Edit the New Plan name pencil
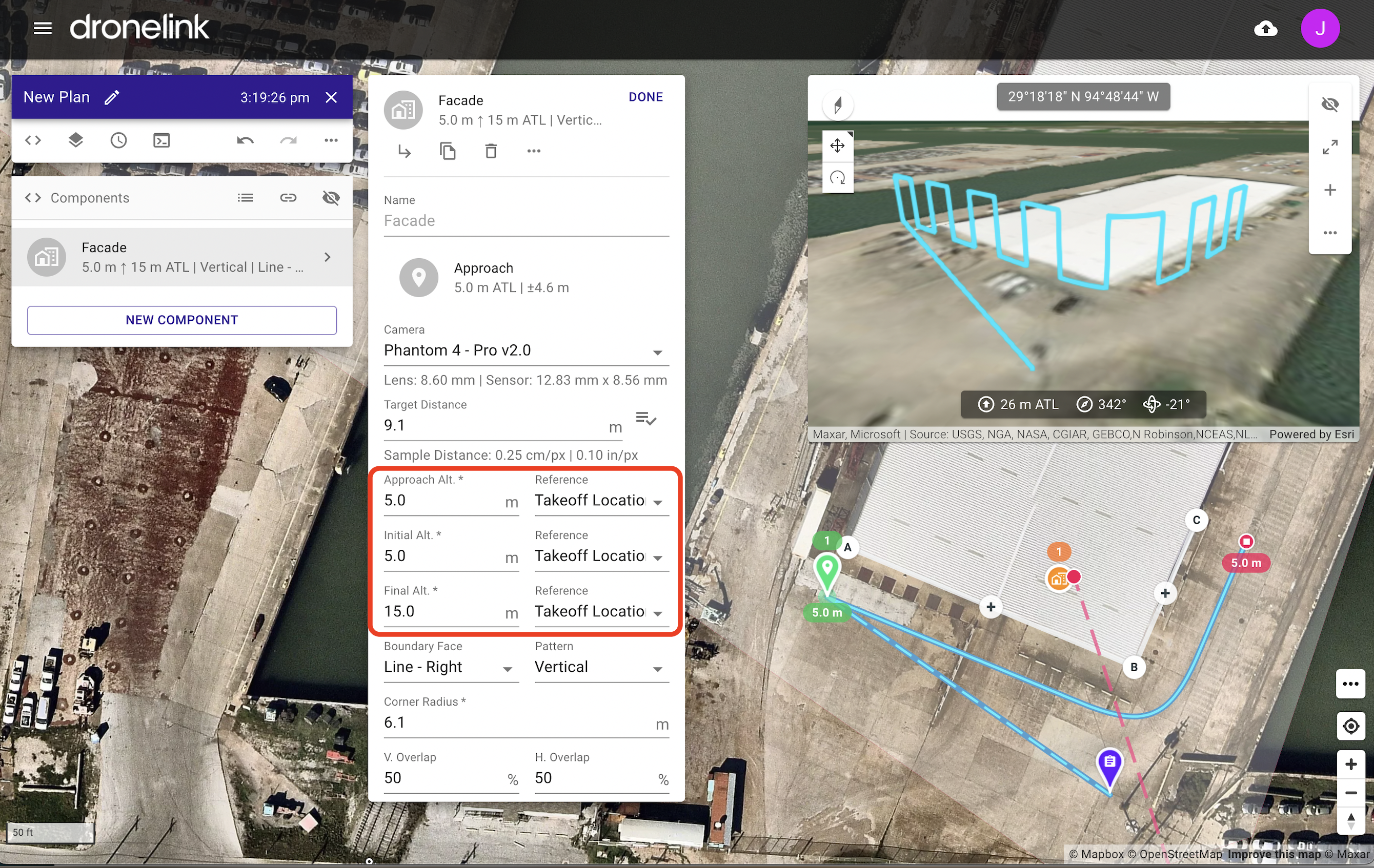The width and height of the screenshot is (1374, 868). click(112, 97)
